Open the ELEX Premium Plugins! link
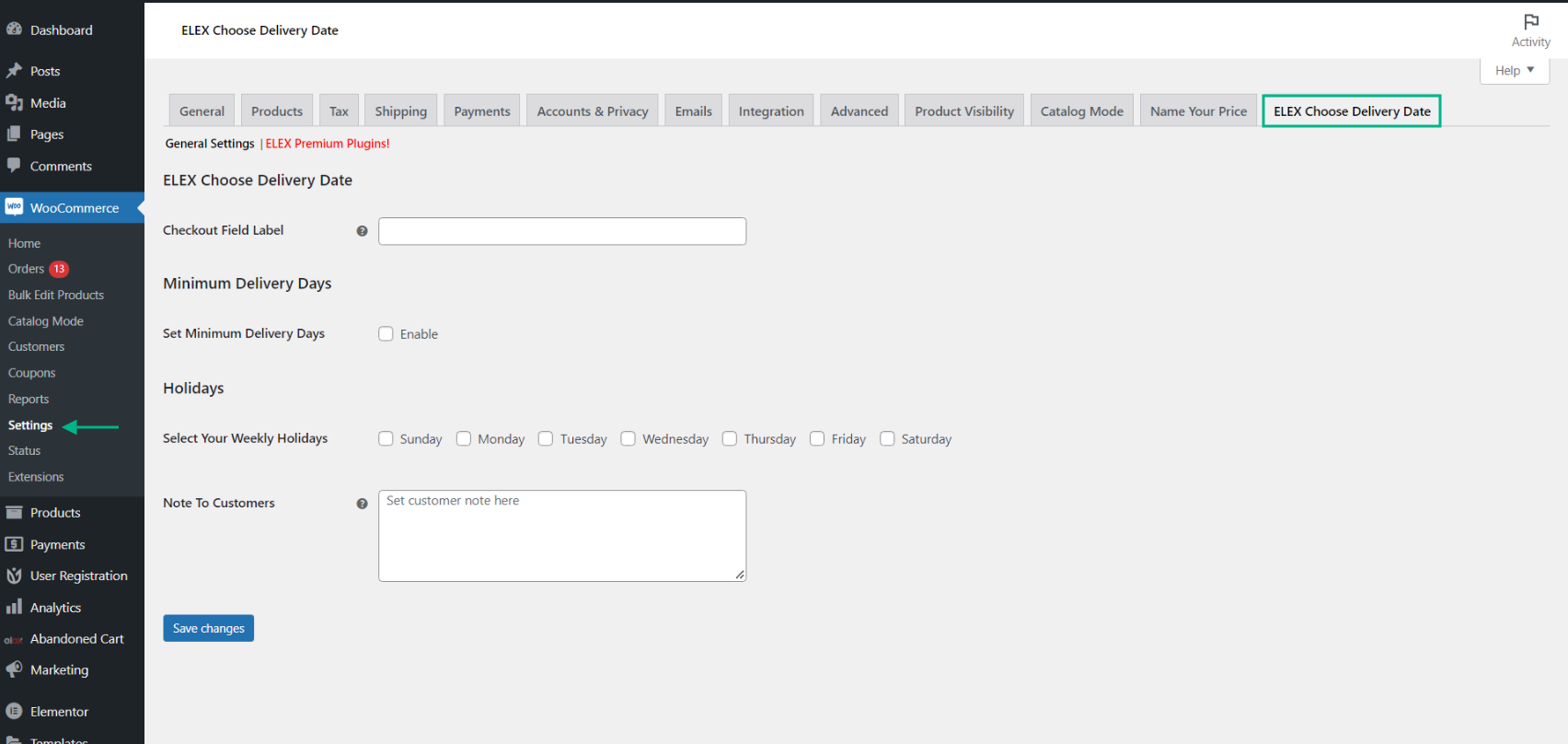Viewport: 1568px width, 744px height. click(x=328, y=144)
